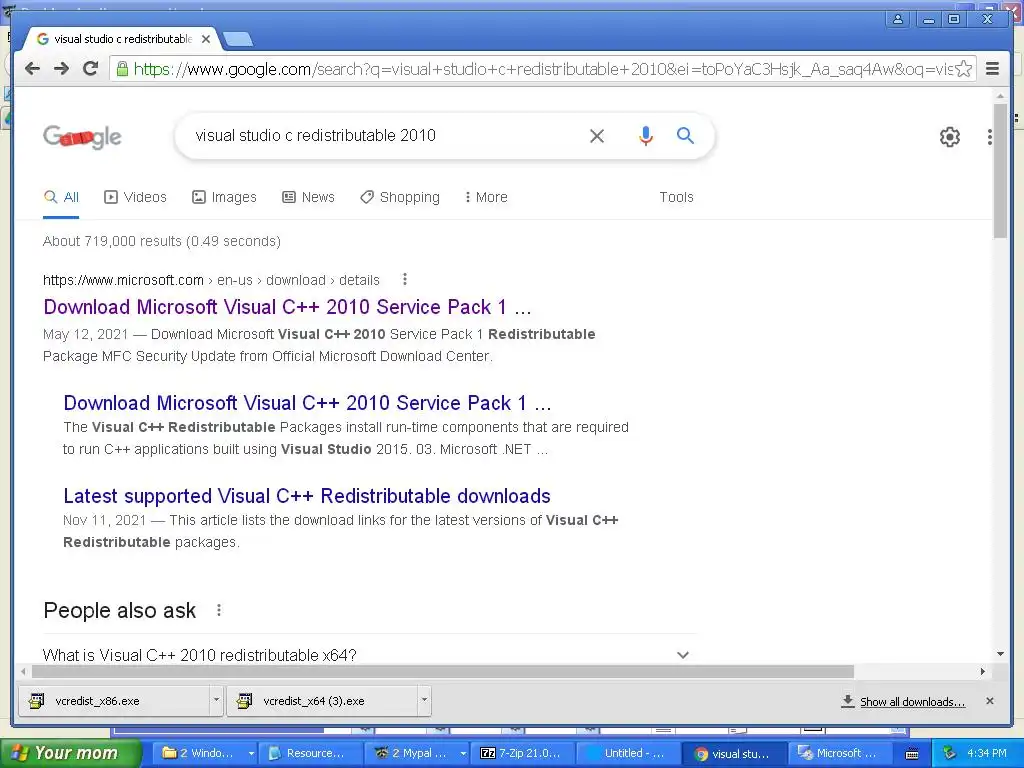Click the vertical scrollbar thumb
Image resolution: width=1024 pixels, height=768 pixels.
[x=1000, y=170]
